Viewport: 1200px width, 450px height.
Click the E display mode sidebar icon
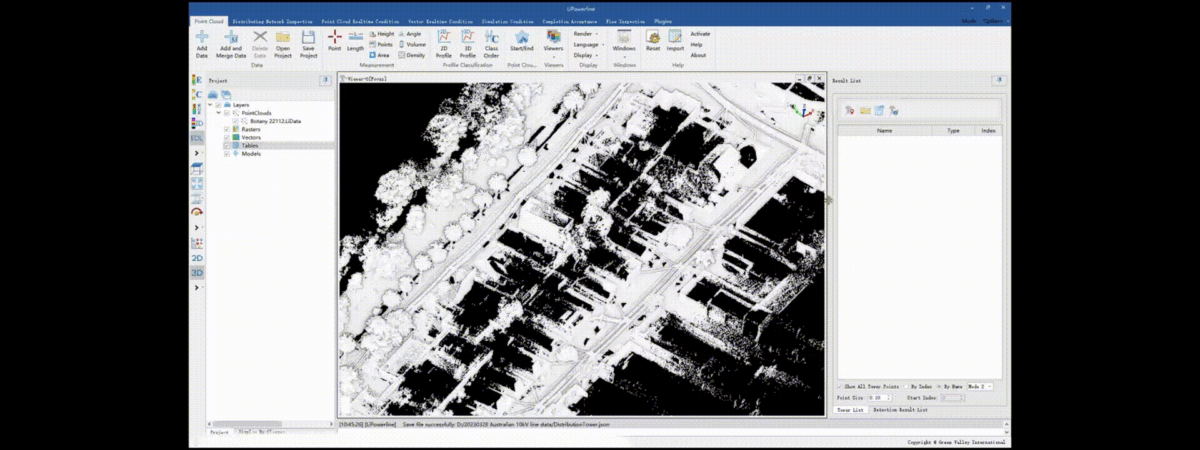click(x=197, y=79)
